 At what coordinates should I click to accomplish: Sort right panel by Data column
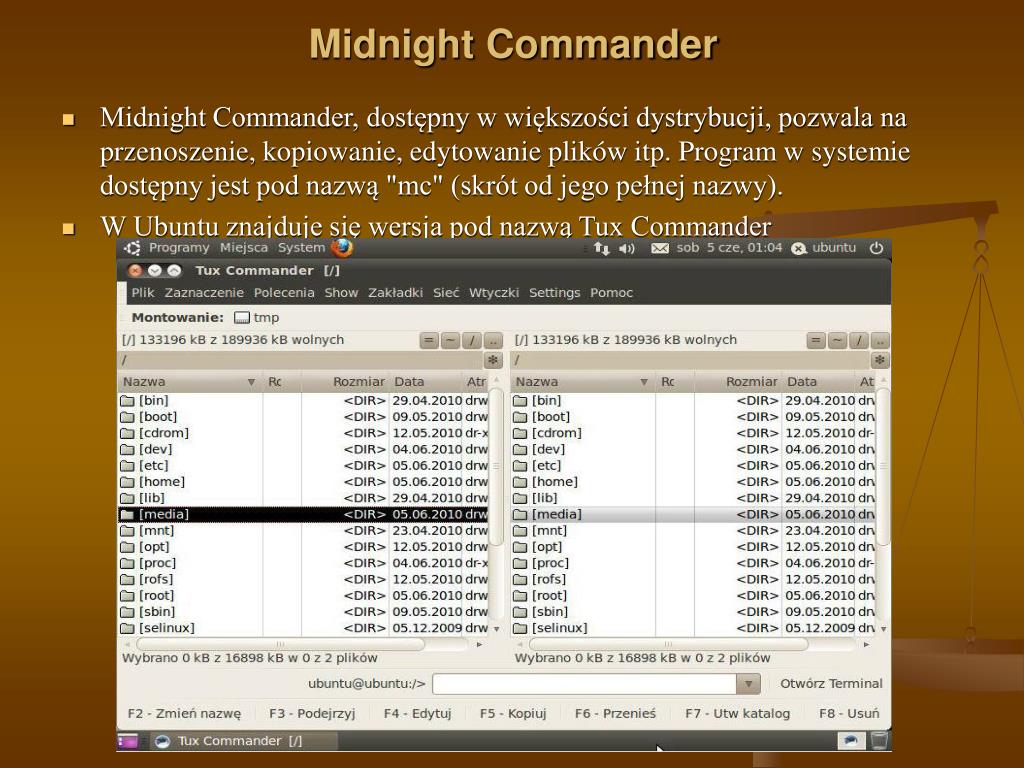[818, 381]
